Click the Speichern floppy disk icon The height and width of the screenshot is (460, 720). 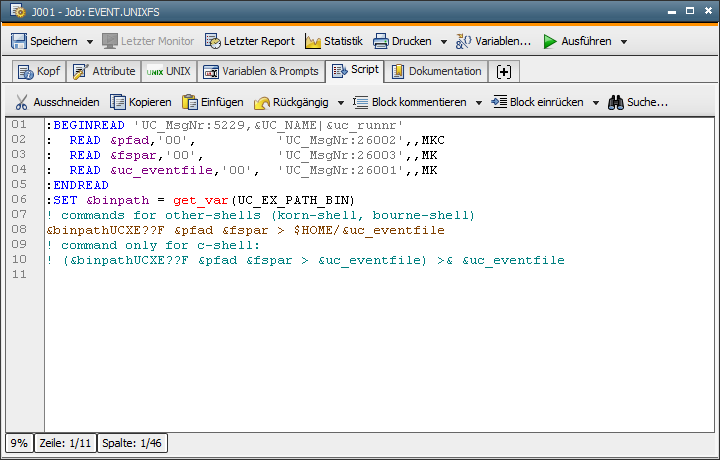pos(19,41)
